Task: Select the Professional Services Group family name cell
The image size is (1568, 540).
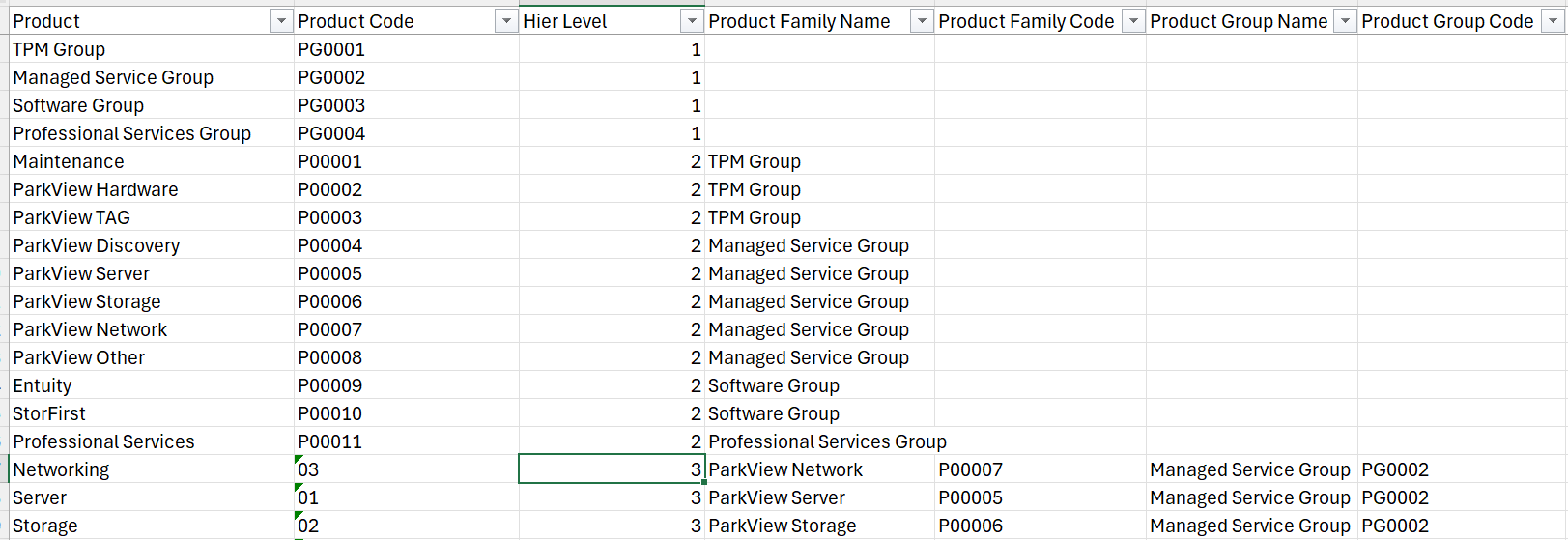Action: pyautogui.click(x=820, y=441)
